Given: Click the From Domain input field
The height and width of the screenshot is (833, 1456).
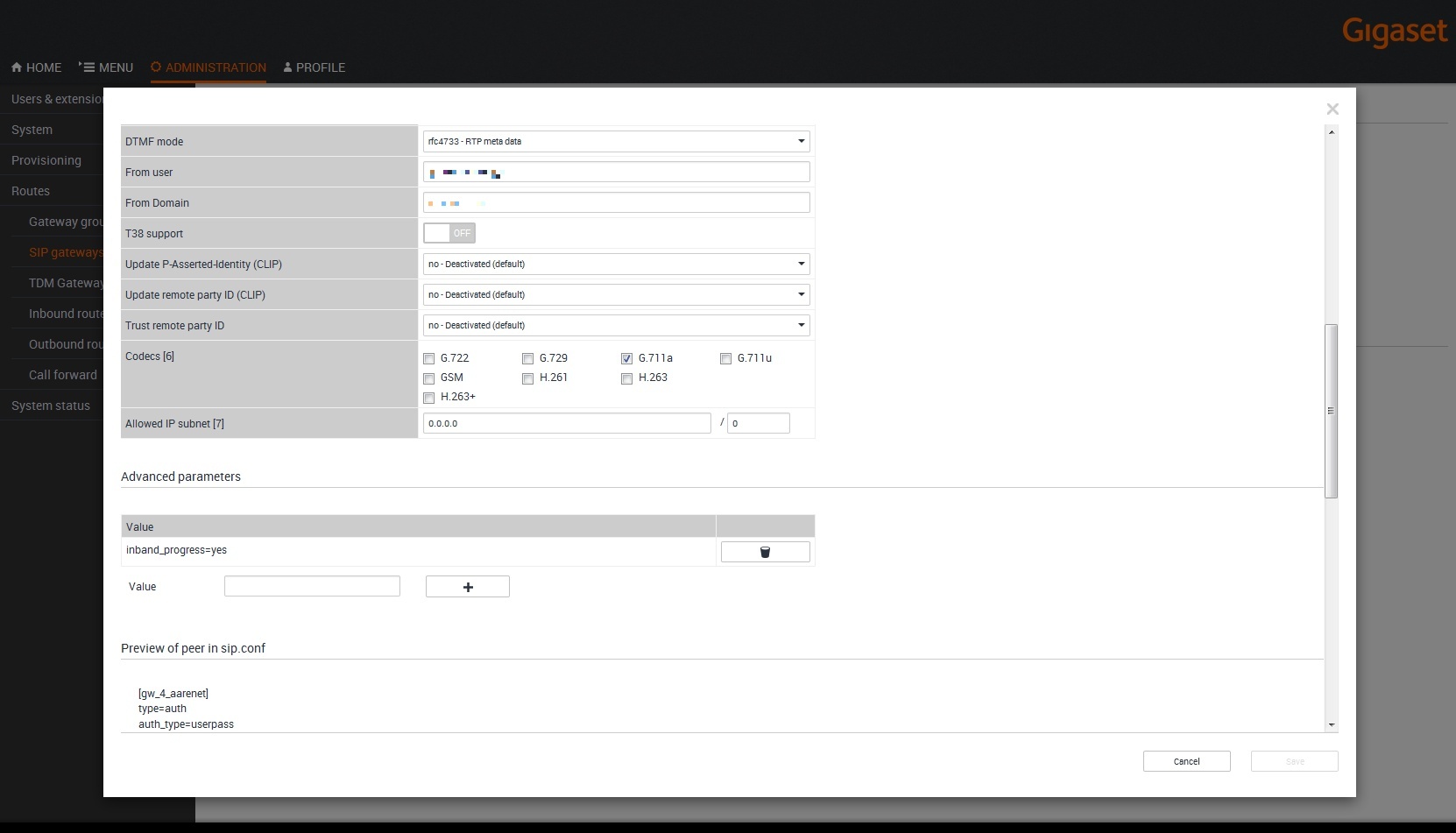Looking at the screenshot, I should [617, 202].
